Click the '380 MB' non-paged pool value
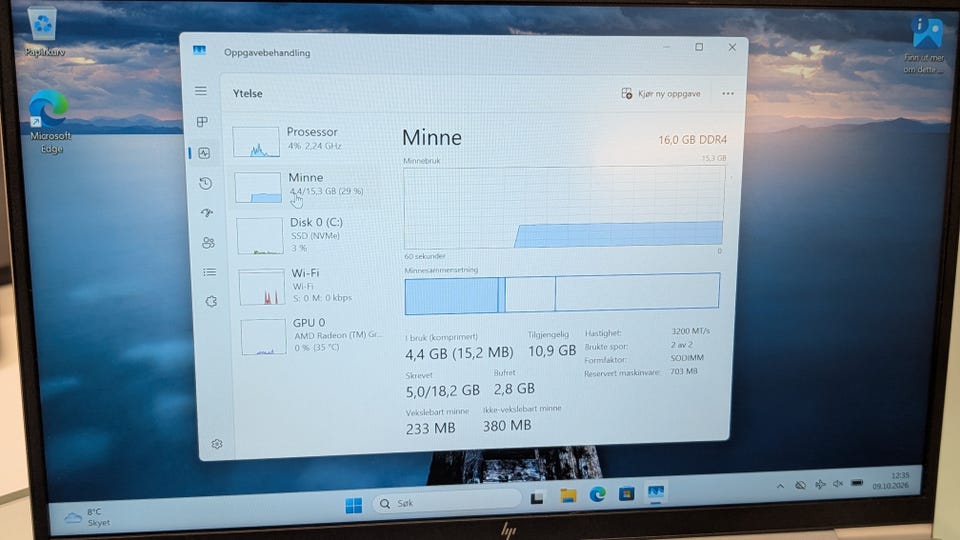This screenshot has width=960, height=540. pos(507,426)
